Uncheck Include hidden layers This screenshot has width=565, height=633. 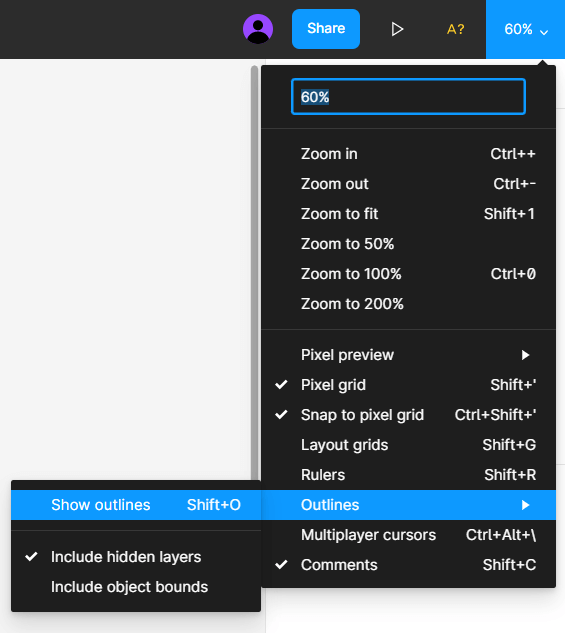click(136, 557)
